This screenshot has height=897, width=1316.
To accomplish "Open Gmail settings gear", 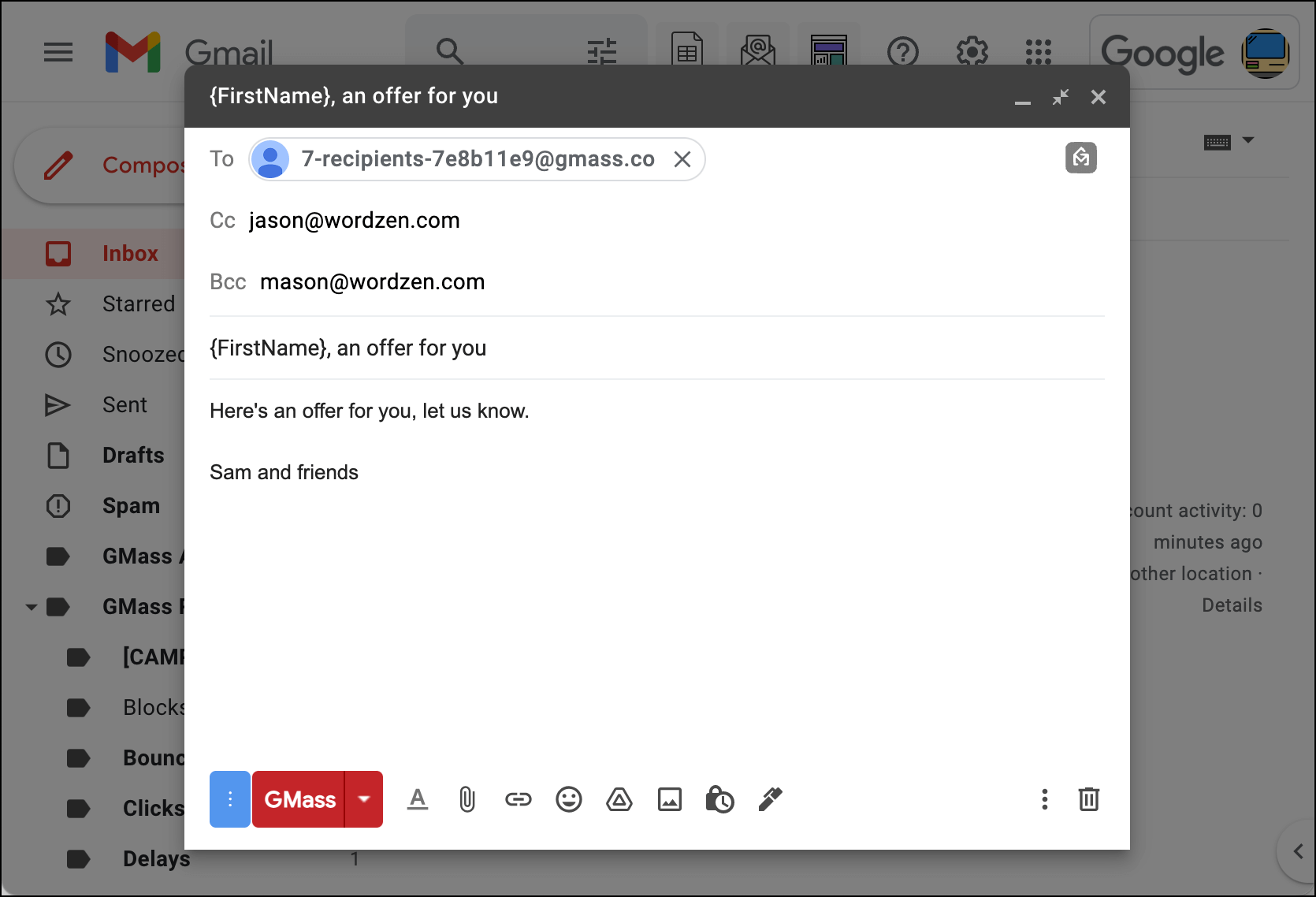I will [x=972, y=52].
